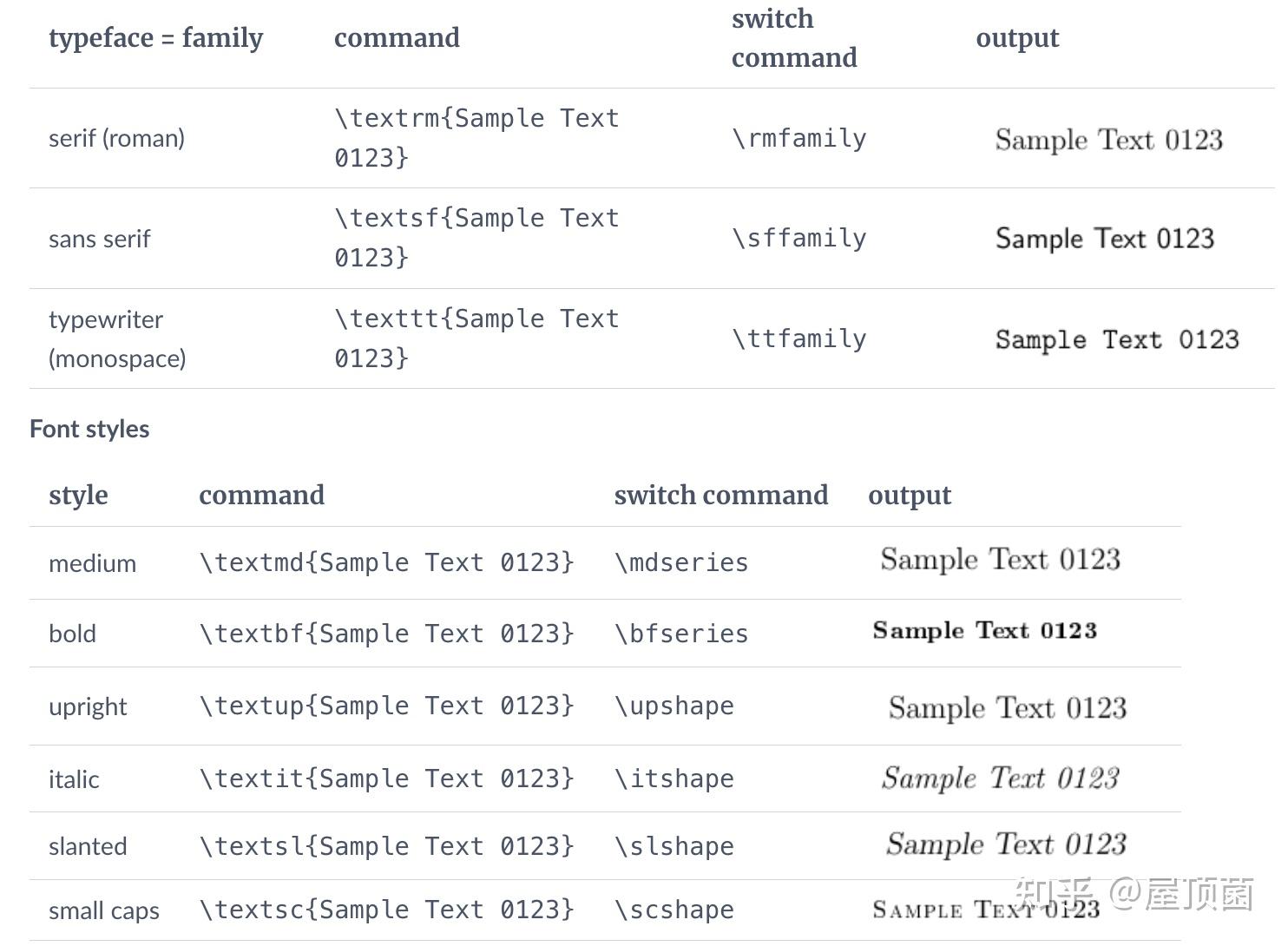1288x946 pixels.
Task: Click the \scshape switch command
Action: (x=674, y=910)
